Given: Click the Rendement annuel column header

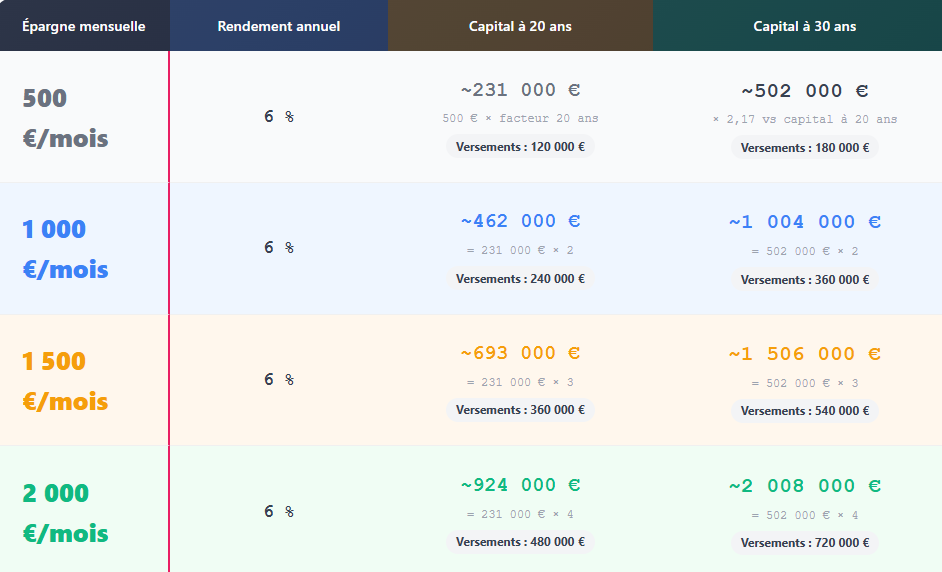Looking at the screenshot, I should click(279, 26).
